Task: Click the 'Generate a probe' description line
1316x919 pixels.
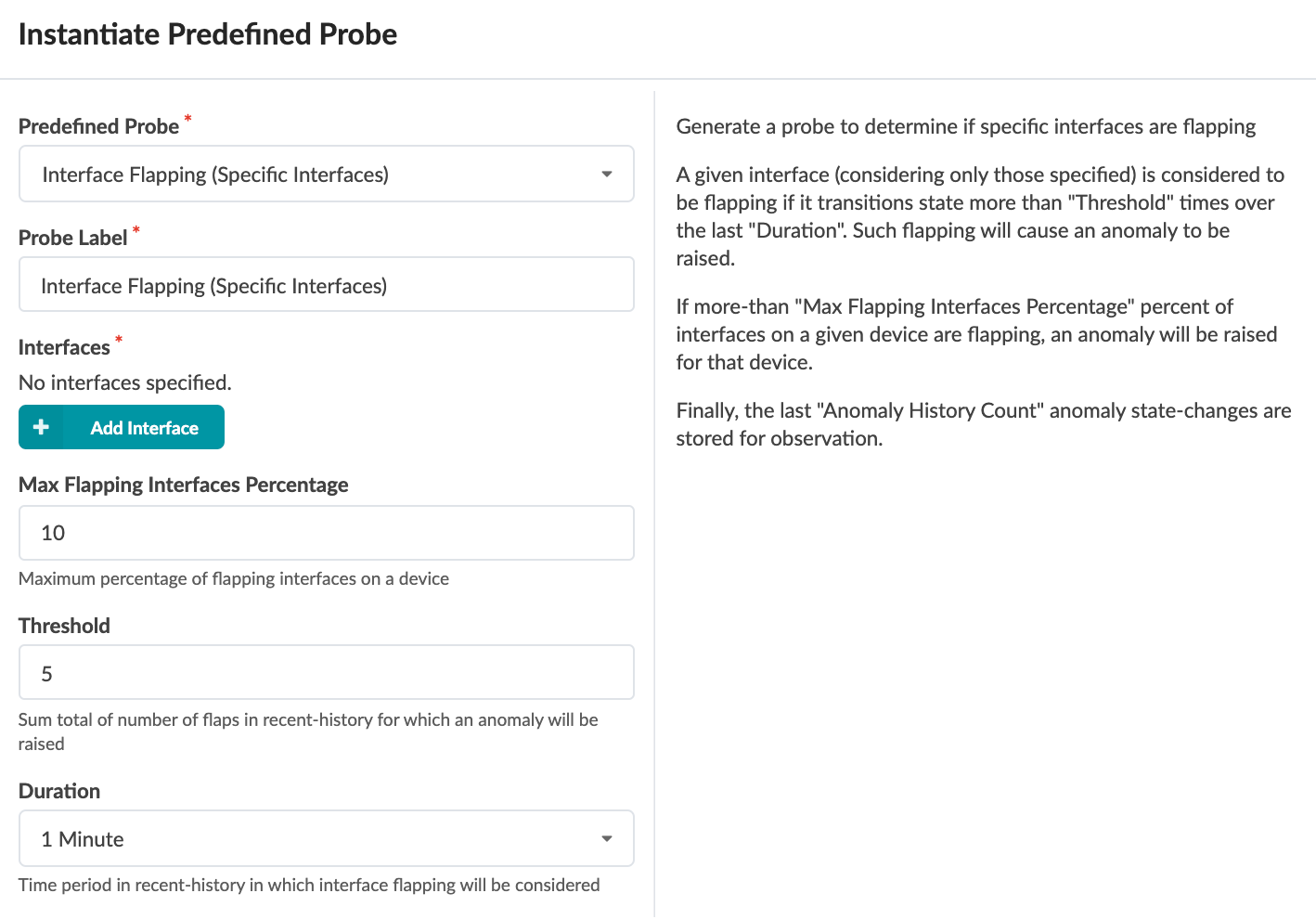Action: tap(965, 126)
